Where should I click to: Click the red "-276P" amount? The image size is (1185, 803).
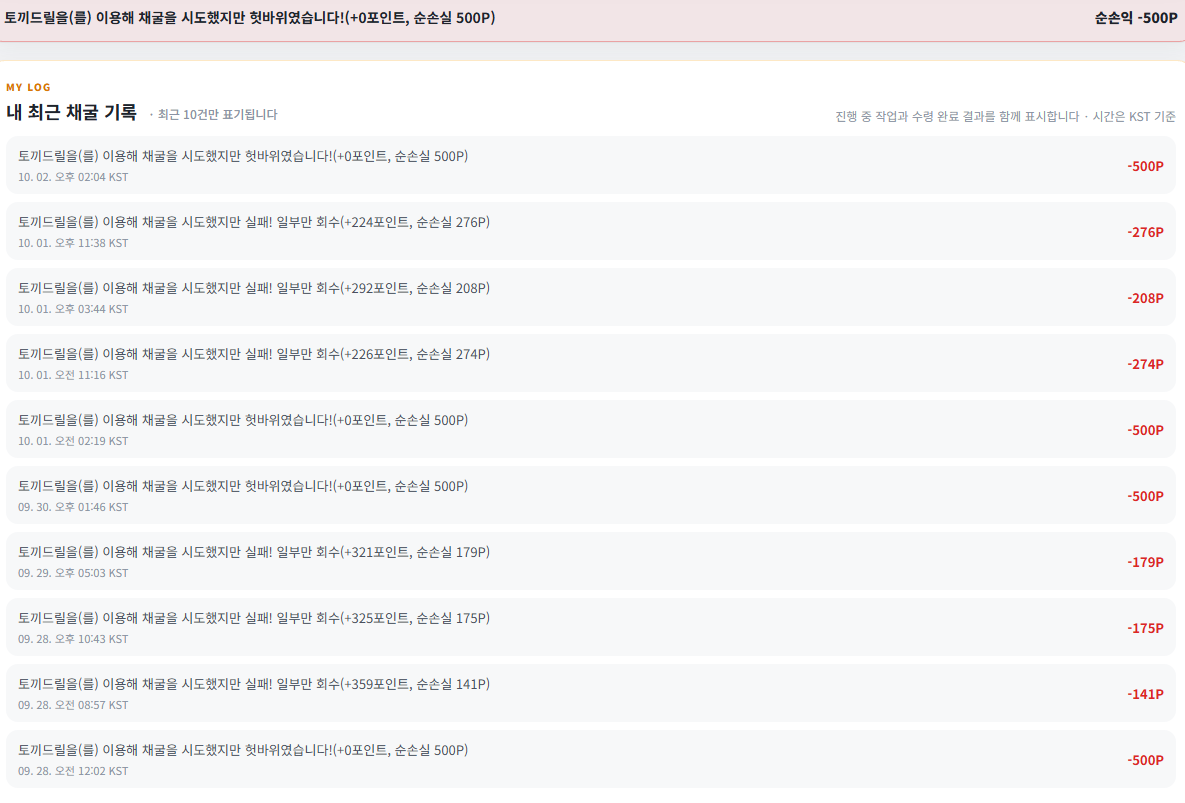[1145, 233]
